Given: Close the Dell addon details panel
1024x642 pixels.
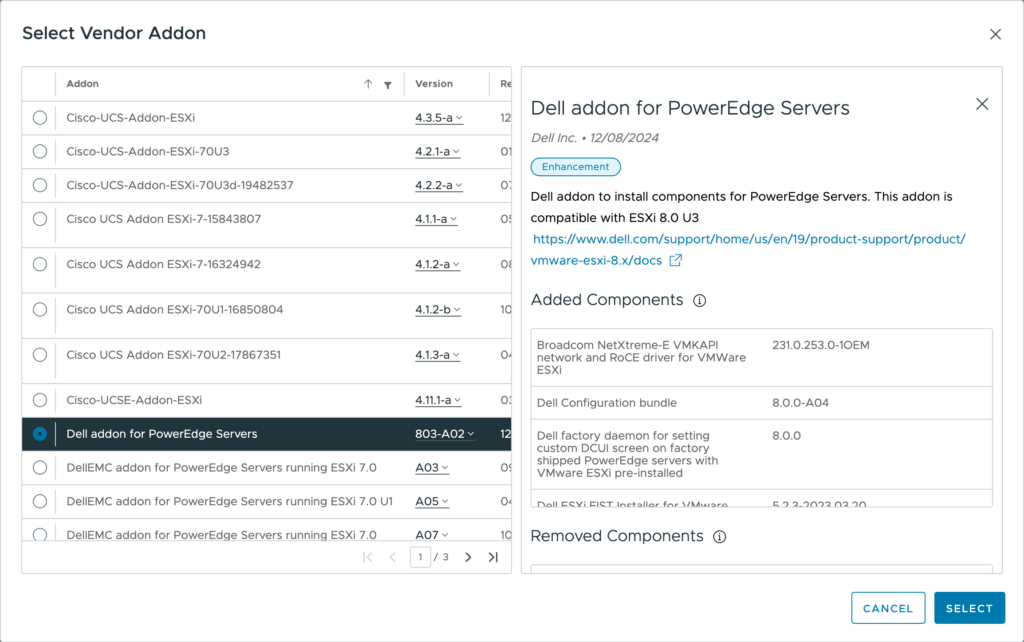Looking at the screenshot, I should [981, 104].
